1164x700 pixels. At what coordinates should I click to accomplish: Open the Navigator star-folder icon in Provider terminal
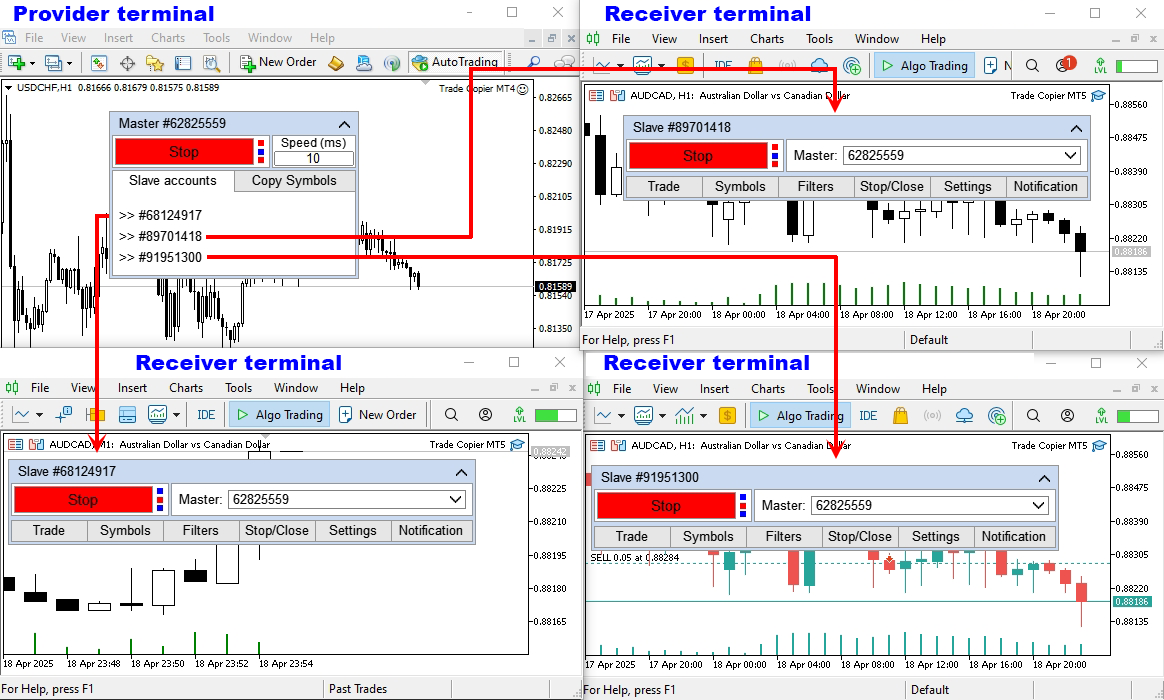[x=155, y=63]
